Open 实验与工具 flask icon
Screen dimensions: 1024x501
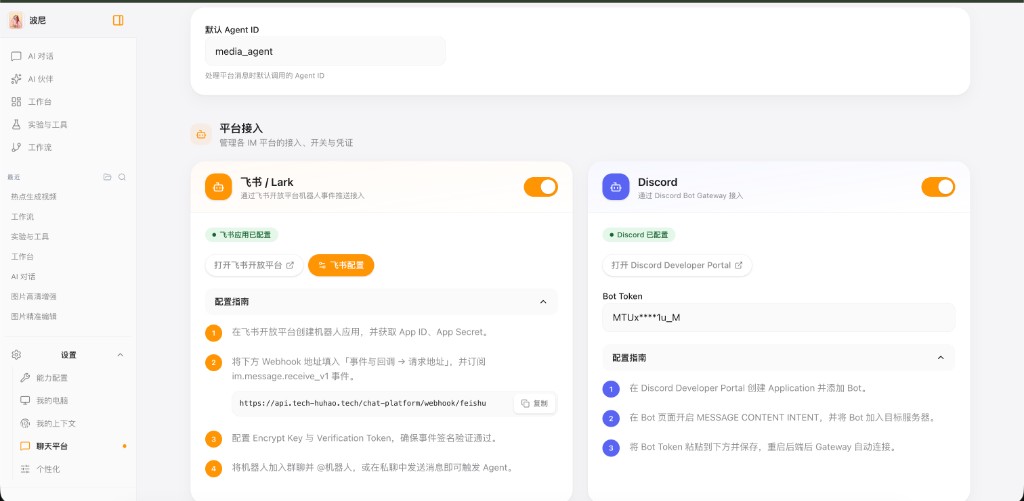tap(16, 124)
